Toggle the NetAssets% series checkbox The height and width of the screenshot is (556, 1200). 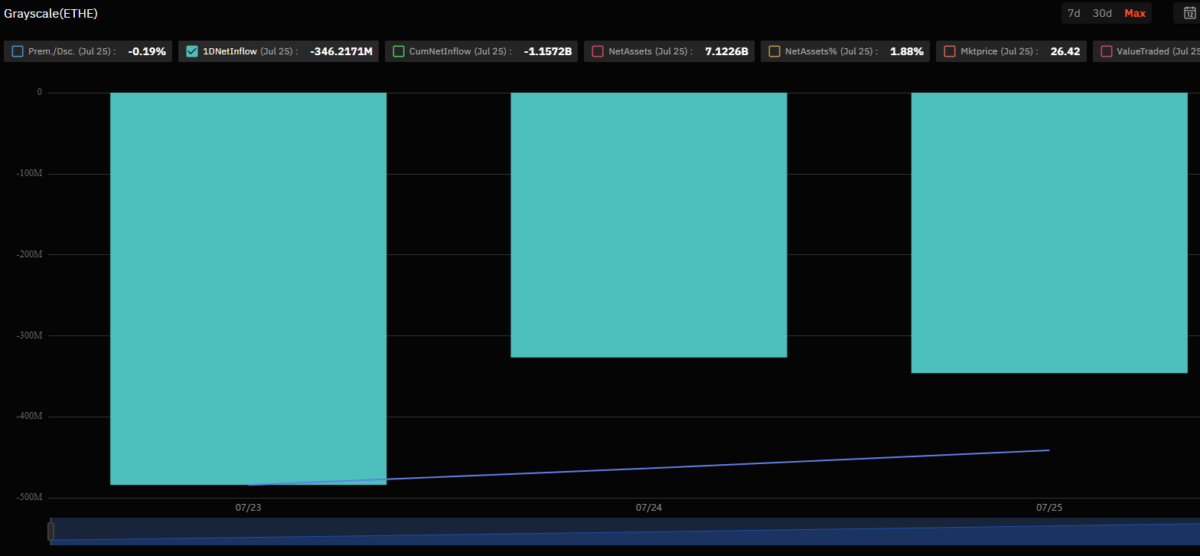[775, 51]
